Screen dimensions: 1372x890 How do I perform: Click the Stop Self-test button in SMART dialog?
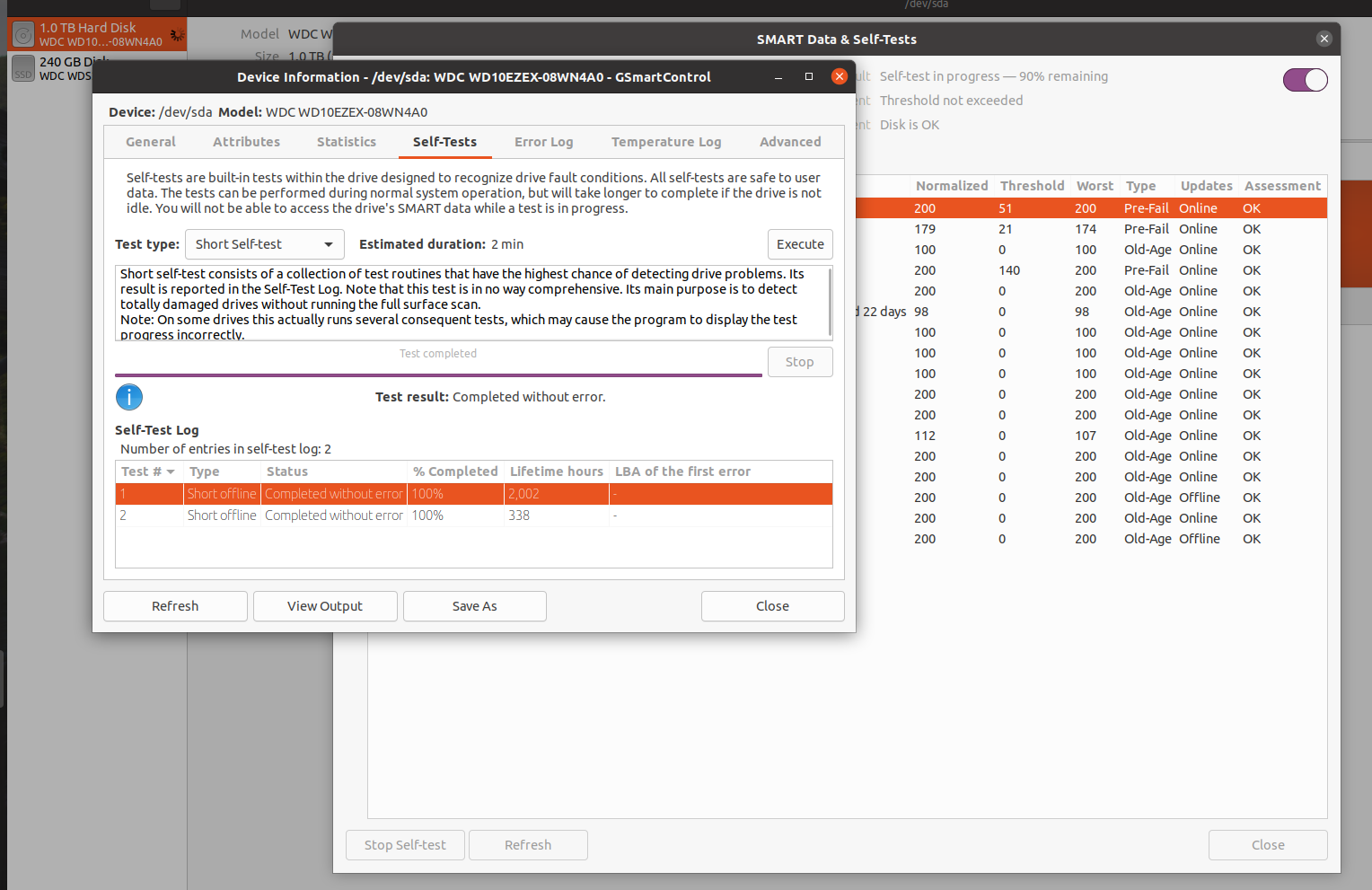pos(405,845)
